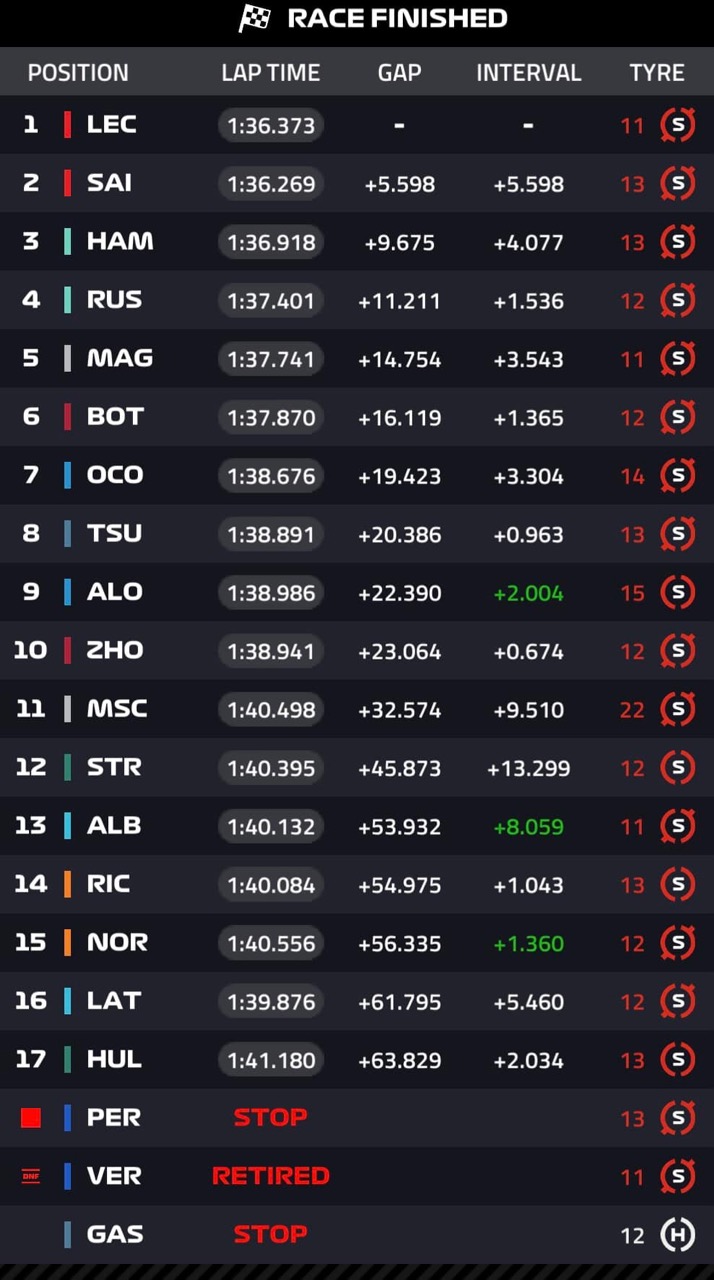Screen dimensions: 714x1280
Task: Select the INTERVAL column header
Action: (528, 73)
